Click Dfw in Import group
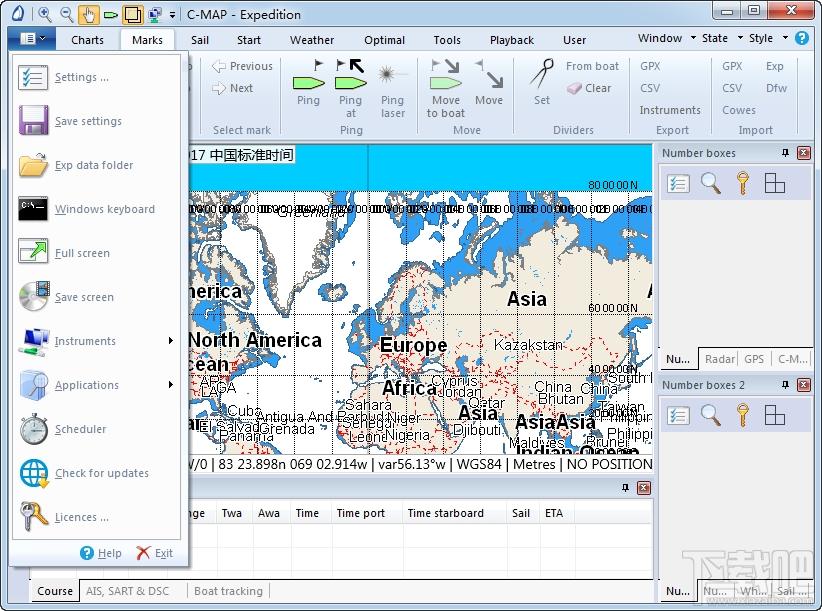The image size is (822, 611). (776, 88)
